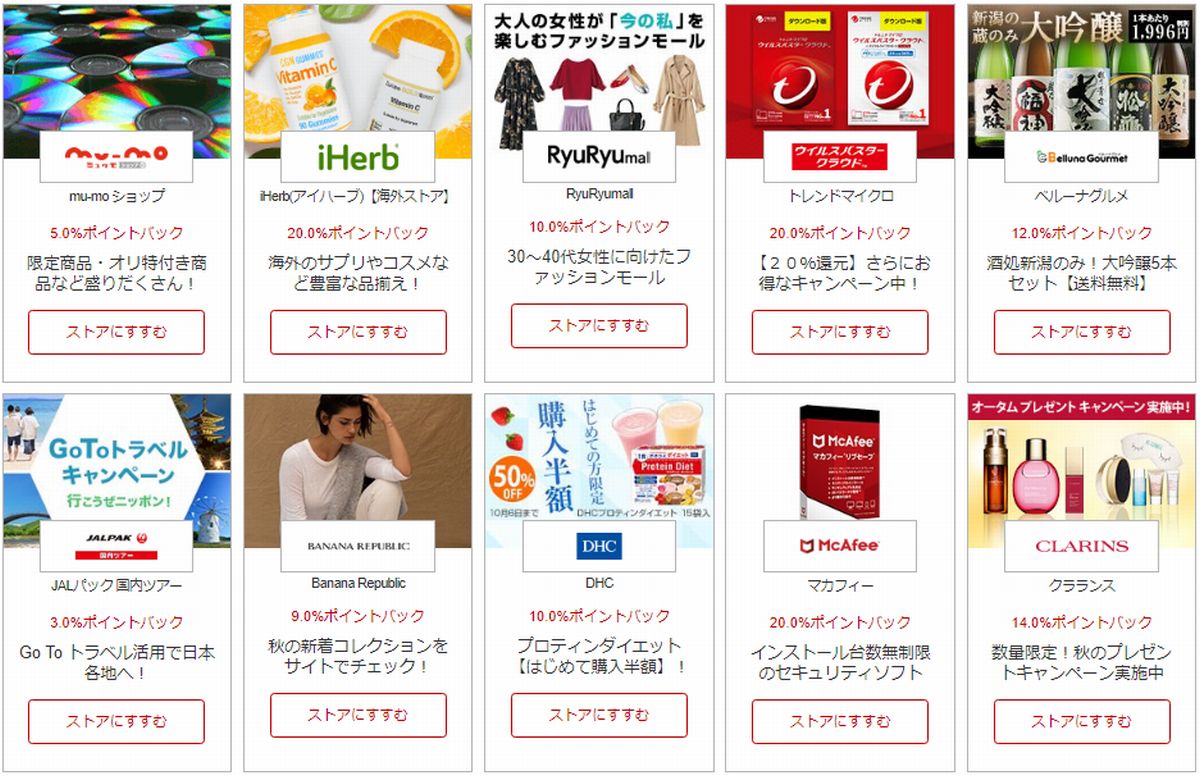1200x776 pixels.
Task: Open the iHerb logo badge
Action: click(357, 156)
